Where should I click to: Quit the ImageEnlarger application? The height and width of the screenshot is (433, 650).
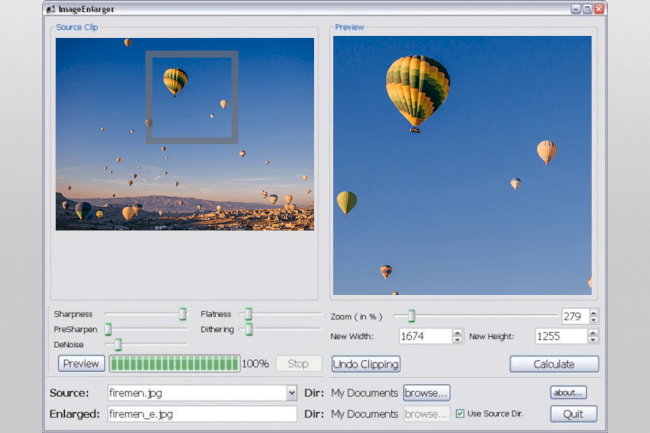573,414
